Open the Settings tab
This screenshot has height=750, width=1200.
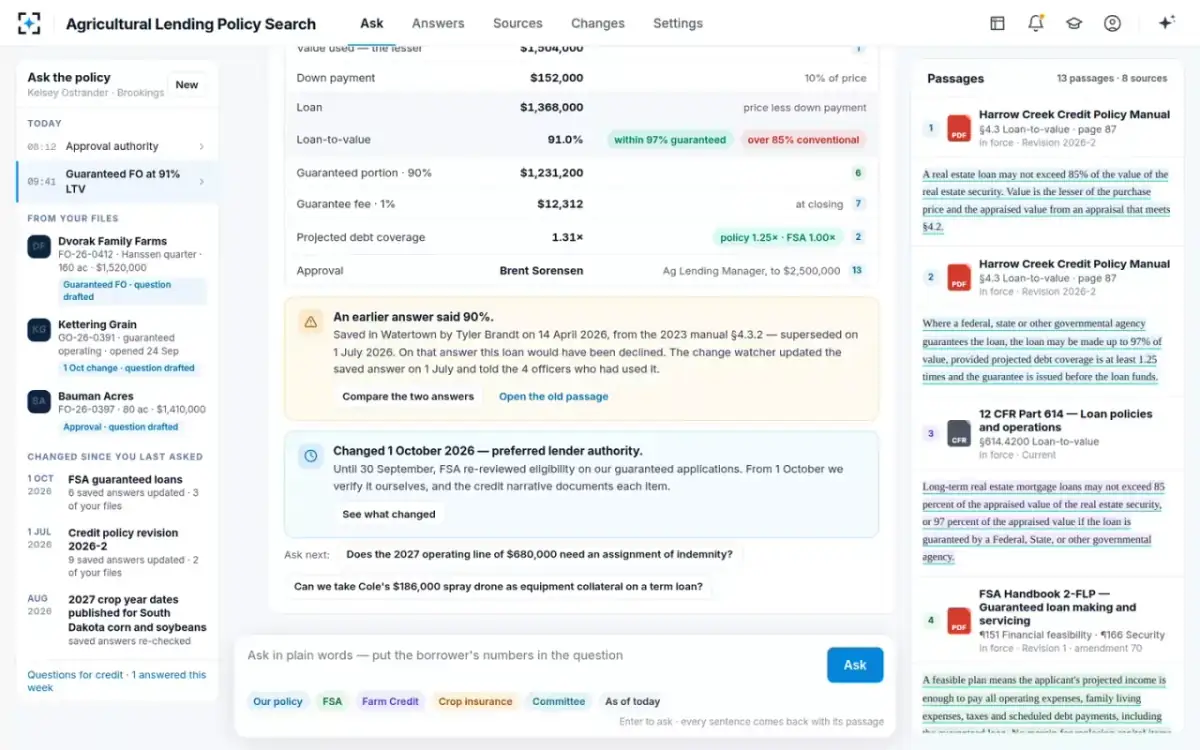678,23
